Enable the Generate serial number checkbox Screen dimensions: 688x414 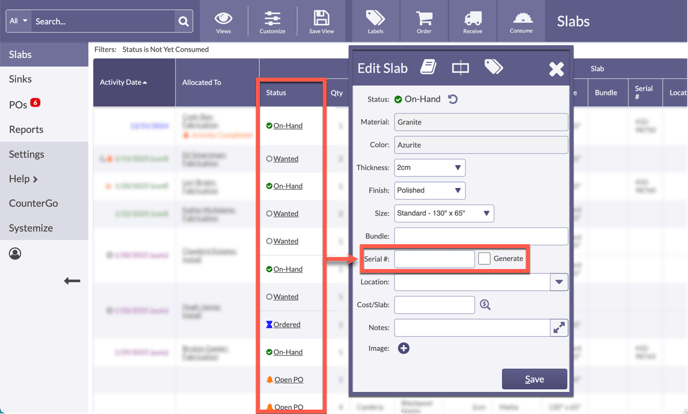(484, 258)
